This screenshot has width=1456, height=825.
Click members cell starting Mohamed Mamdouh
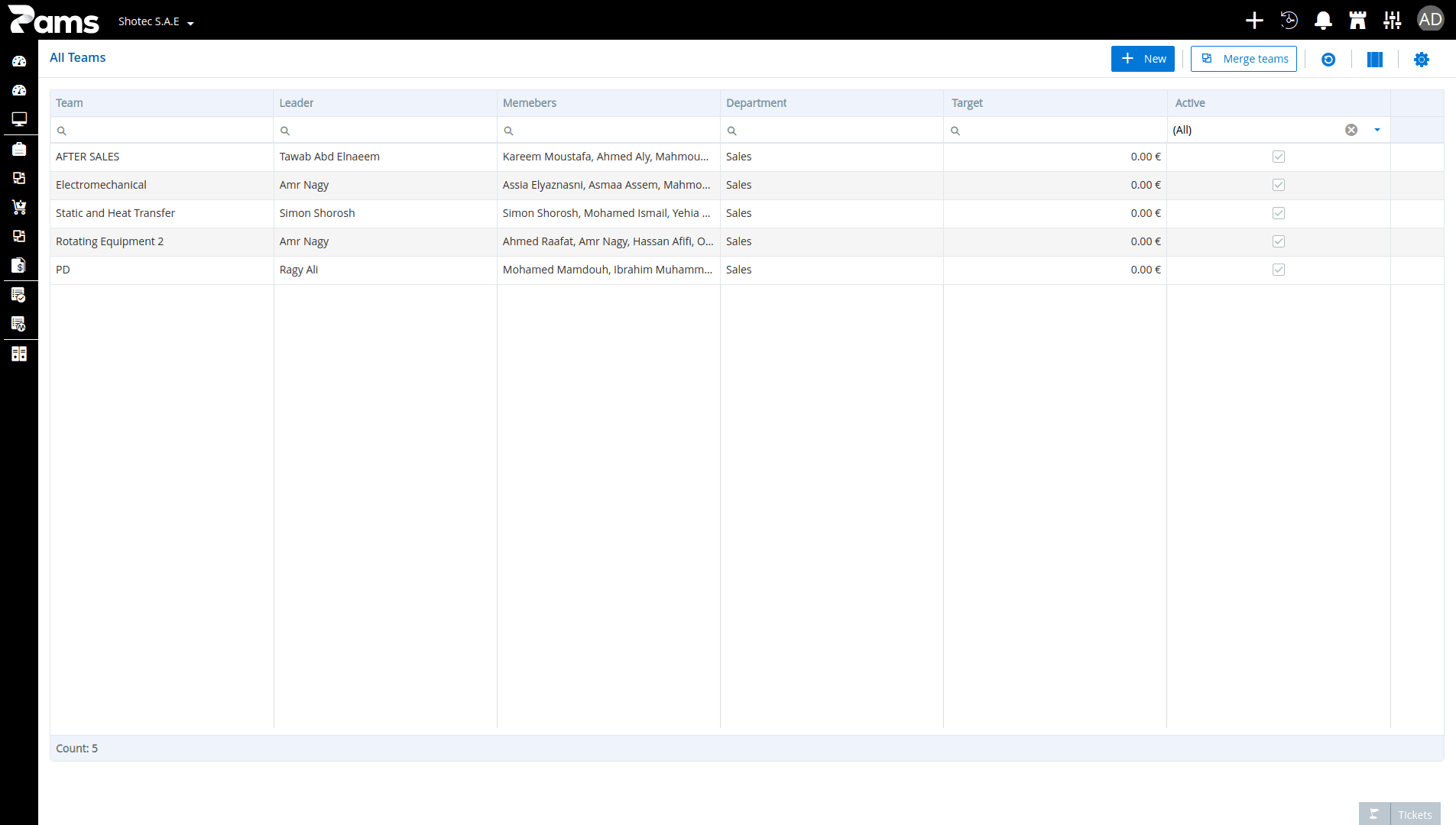point(608,270)
